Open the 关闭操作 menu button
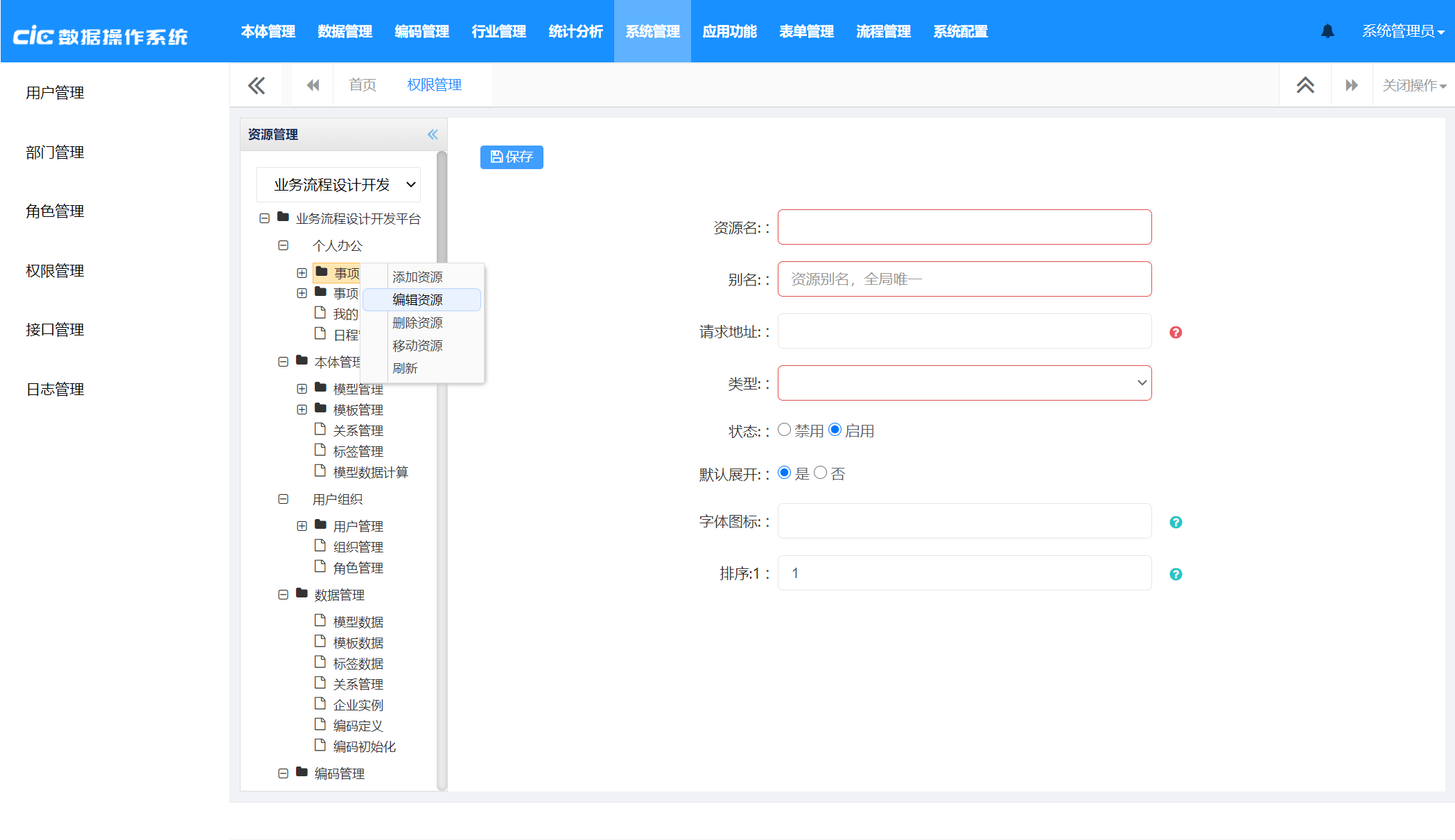The width and height of the screenshot is (1455, 840). click(x=1413, y=85)
